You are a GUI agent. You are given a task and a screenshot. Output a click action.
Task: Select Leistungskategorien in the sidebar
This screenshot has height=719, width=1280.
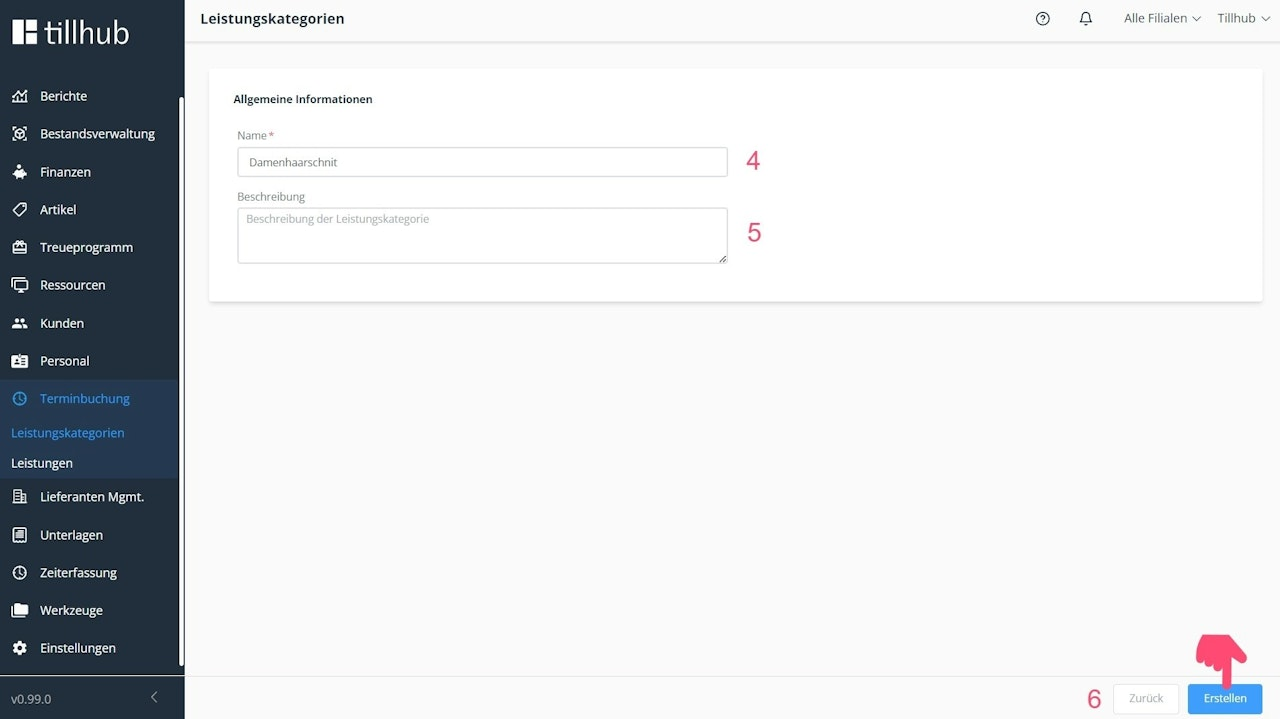(x=68, y=433)
